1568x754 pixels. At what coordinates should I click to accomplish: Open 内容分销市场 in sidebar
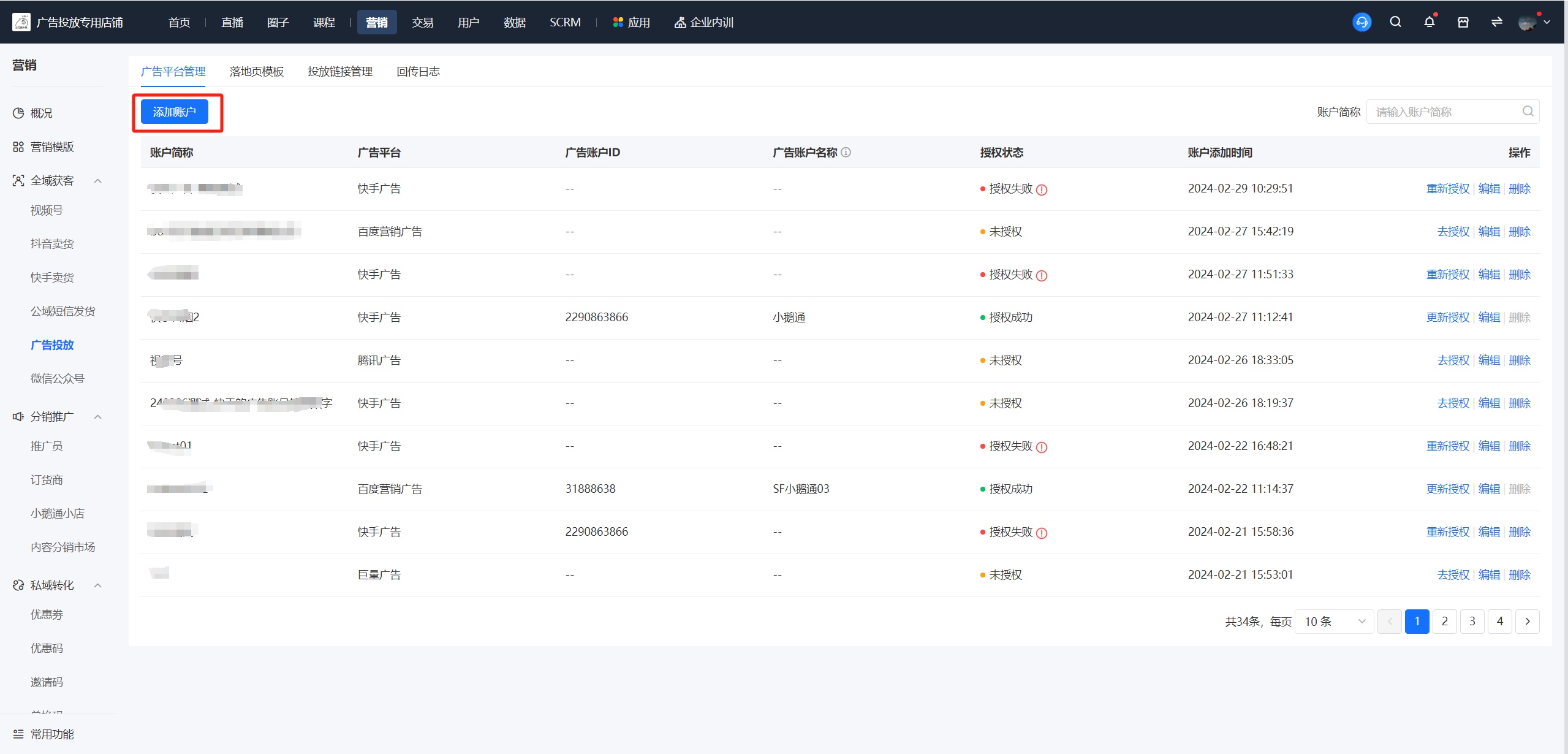tap(63, 547)
